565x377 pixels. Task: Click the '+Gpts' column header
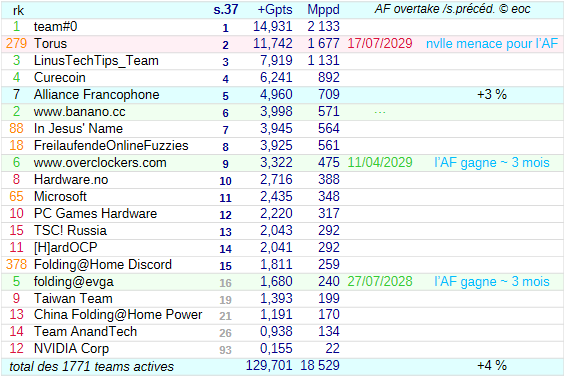click(x=275, y=10)
